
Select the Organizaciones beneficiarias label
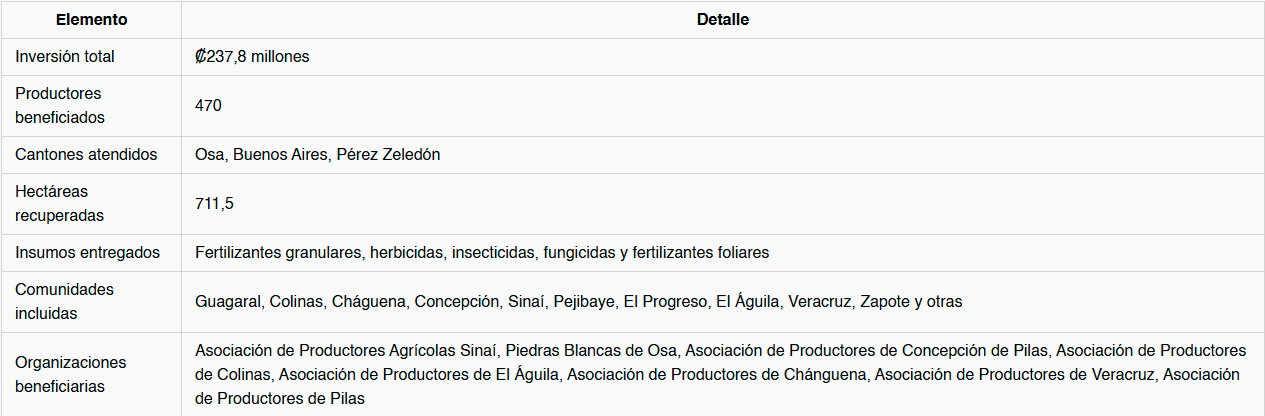[71, 374]
